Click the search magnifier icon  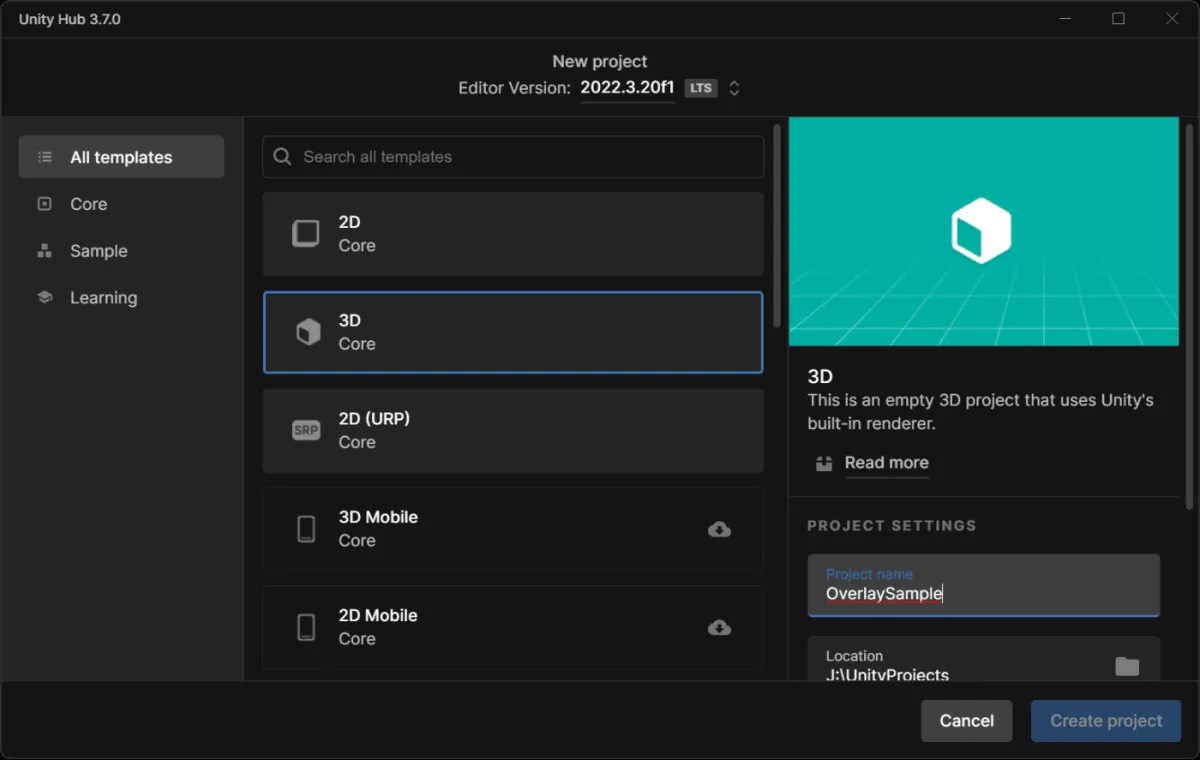click(x=283, y=157)
